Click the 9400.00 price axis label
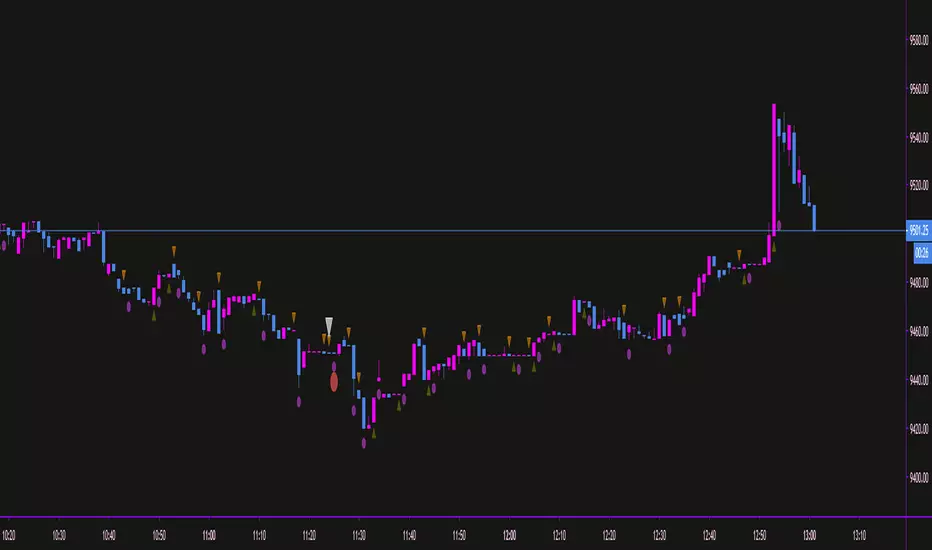 pos(918,477)
